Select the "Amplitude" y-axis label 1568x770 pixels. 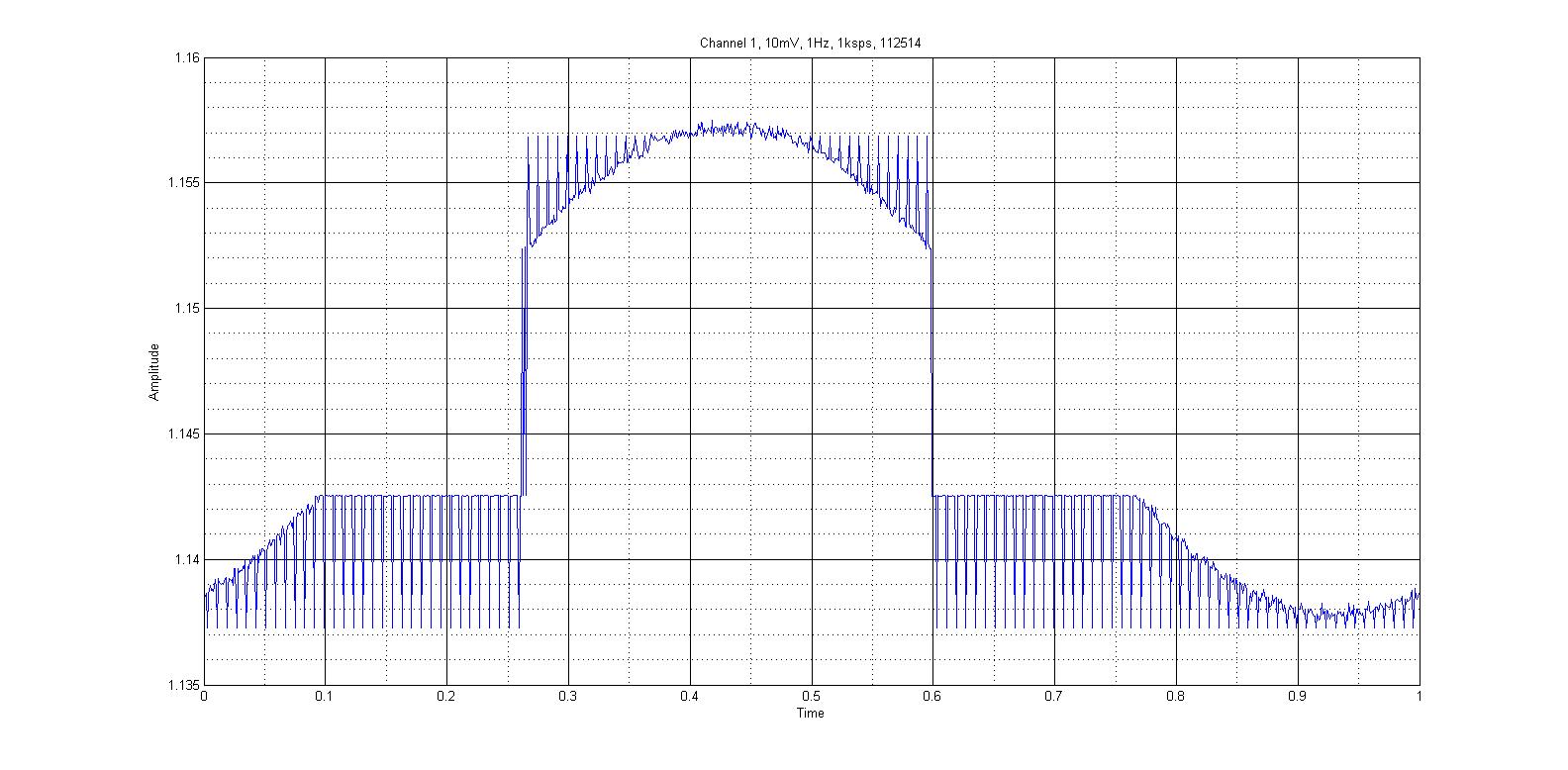[153, 372]
